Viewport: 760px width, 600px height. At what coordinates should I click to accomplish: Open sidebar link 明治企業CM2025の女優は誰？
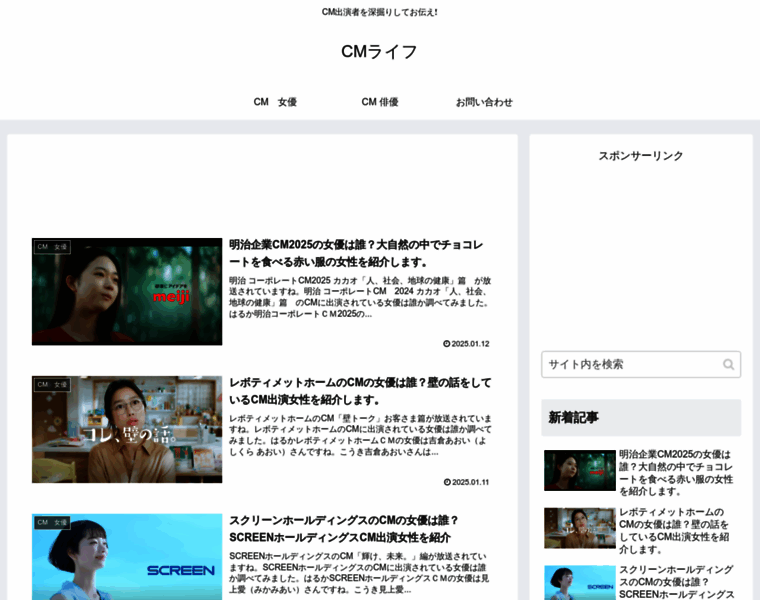click(x=676, y=473)
